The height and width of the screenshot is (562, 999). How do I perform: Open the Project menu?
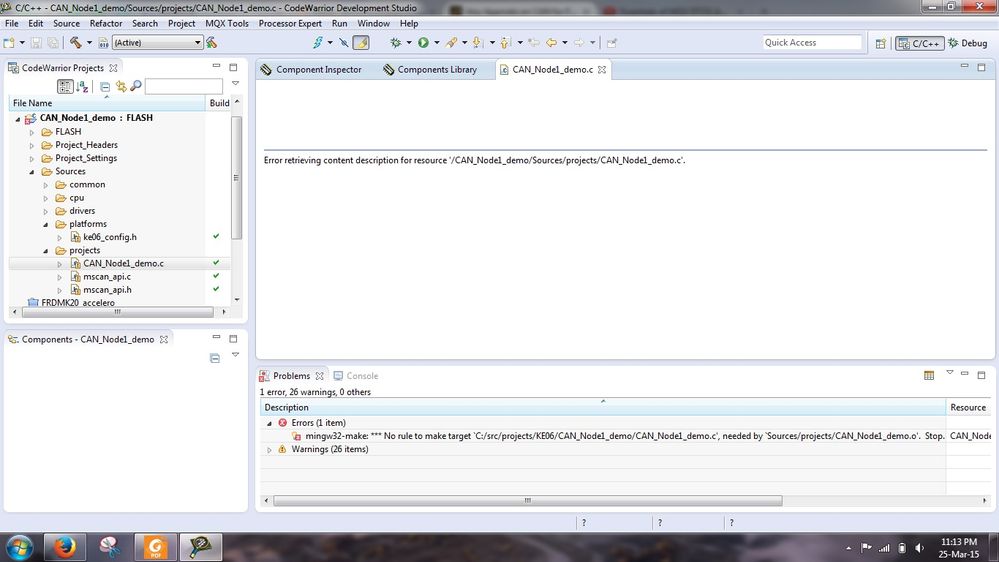(182, 24)
